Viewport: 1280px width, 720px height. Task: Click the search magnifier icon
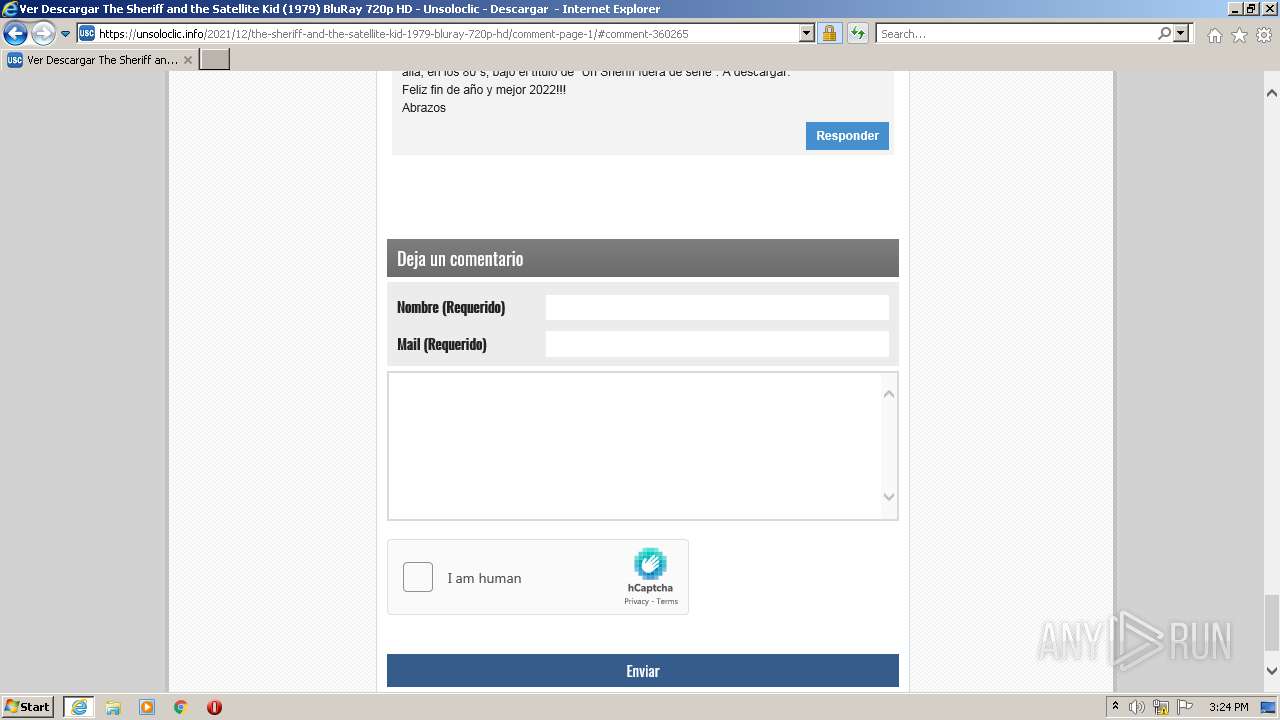coord(1164,34)
